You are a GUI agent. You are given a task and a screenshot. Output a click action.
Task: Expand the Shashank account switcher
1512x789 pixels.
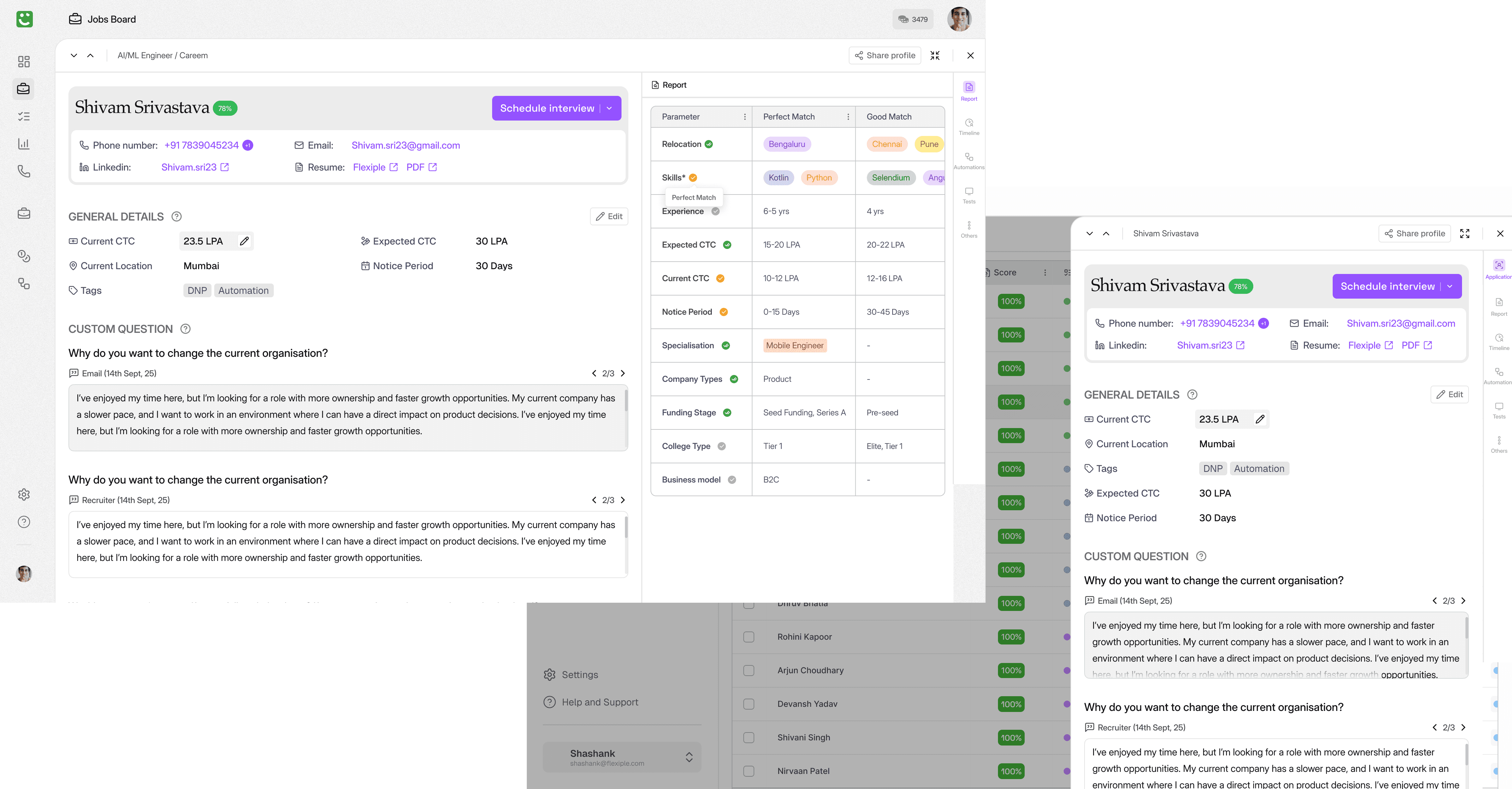689,757
